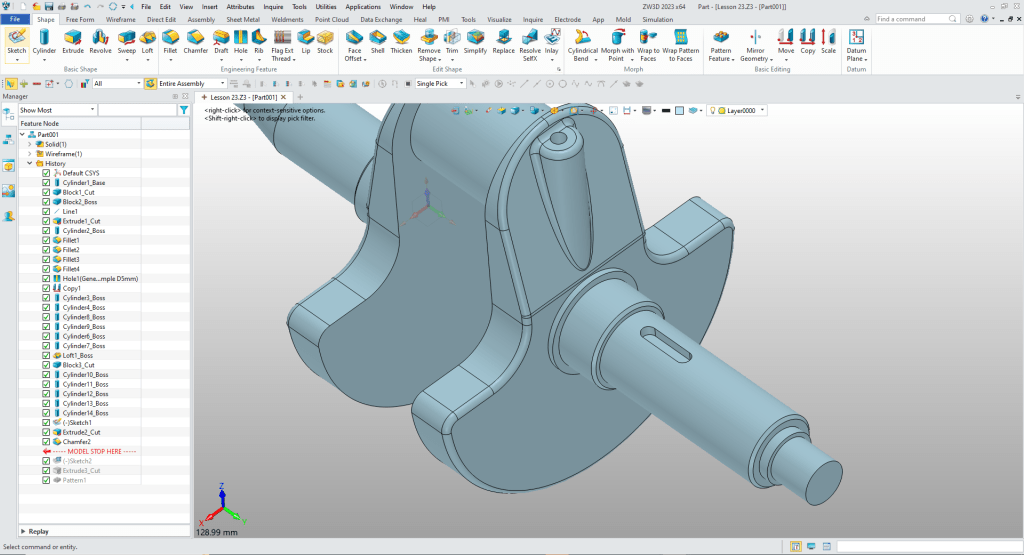
Task: Expand the Solid(1) tree node
Action: 30,144
